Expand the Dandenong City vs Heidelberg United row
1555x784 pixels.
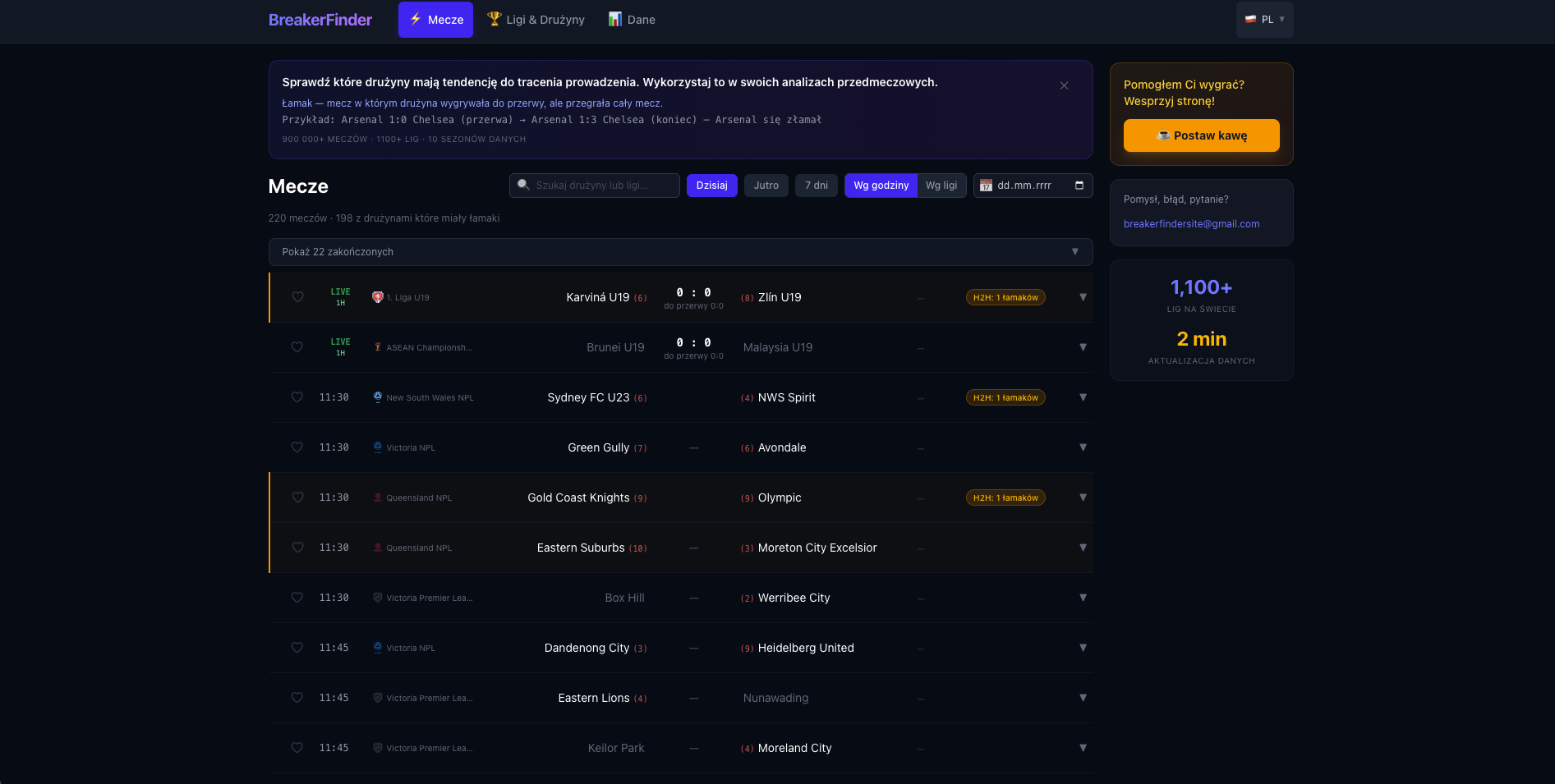[1083, 648]
